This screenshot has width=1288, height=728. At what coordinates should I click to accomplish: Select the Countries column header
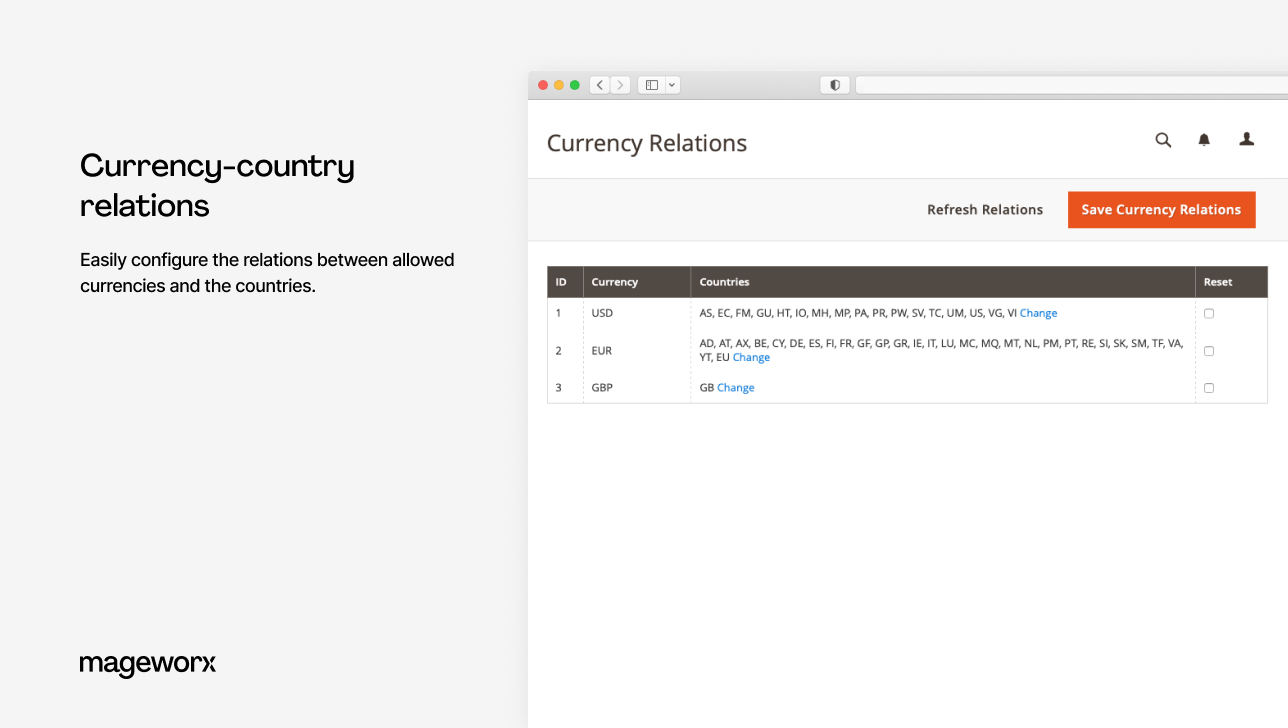[x=724, y=282]
